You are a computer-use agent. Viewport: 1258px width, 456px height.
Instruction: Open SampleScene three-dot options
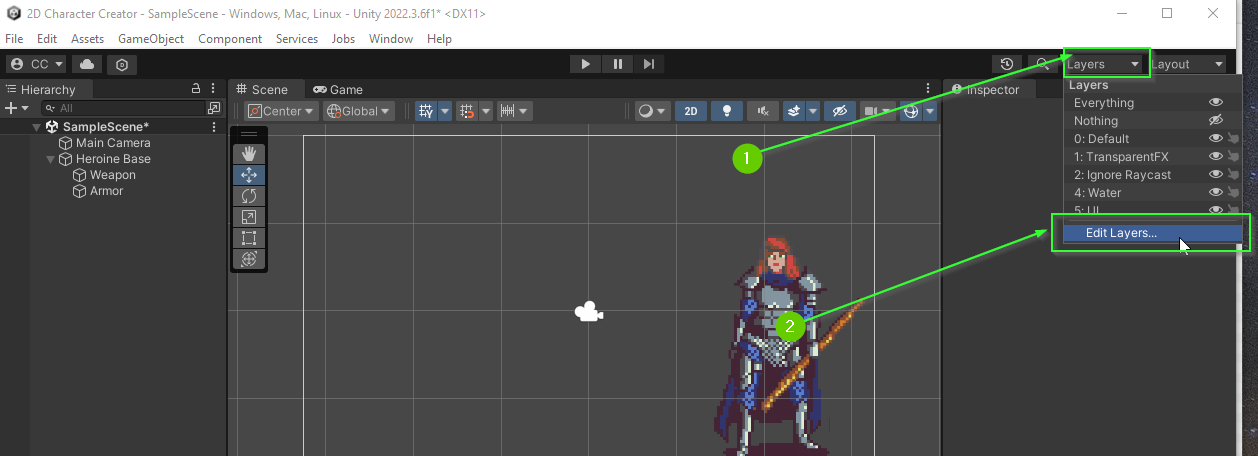[214, 127]
